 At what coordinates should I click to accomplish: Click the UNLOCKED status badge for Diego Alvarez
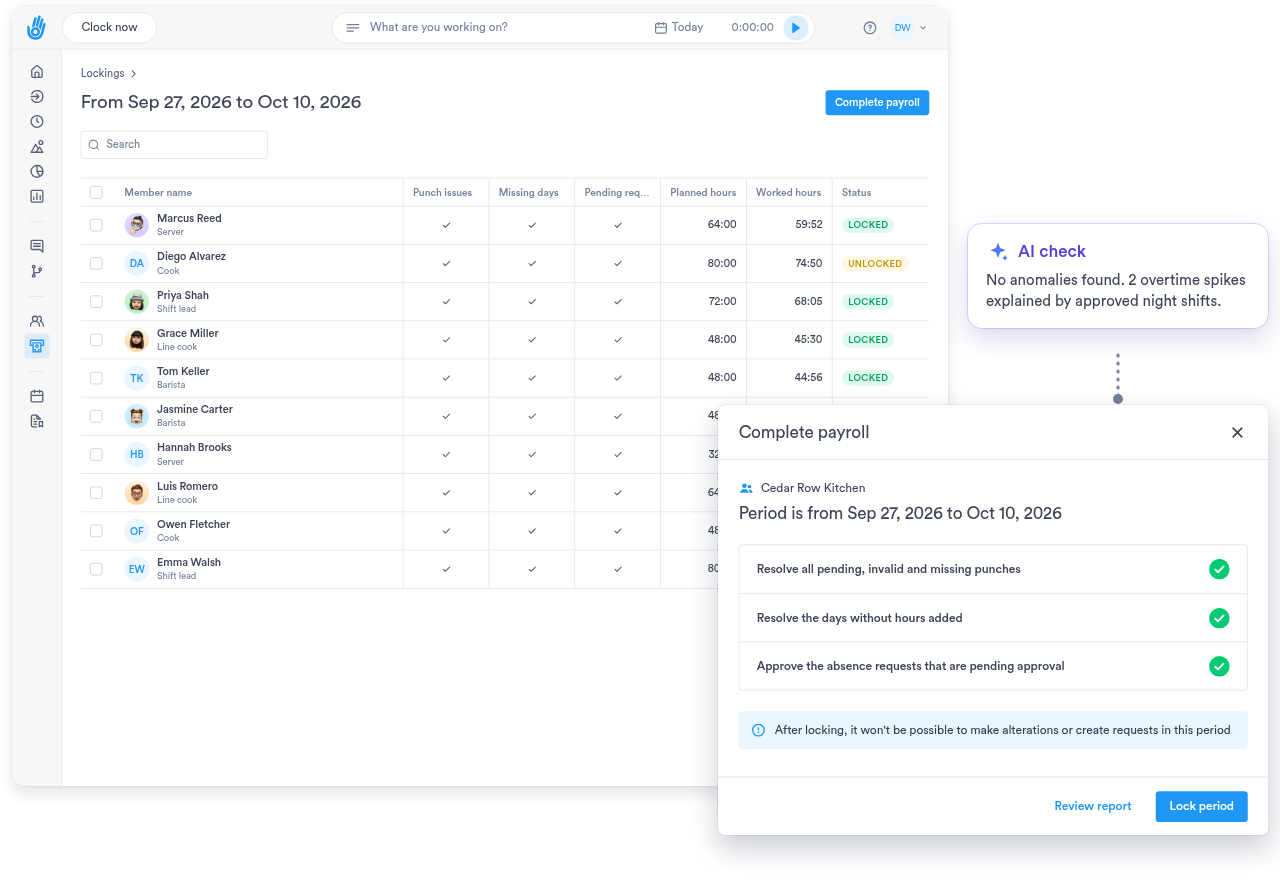pyautogui.click(x=875, y=264)
